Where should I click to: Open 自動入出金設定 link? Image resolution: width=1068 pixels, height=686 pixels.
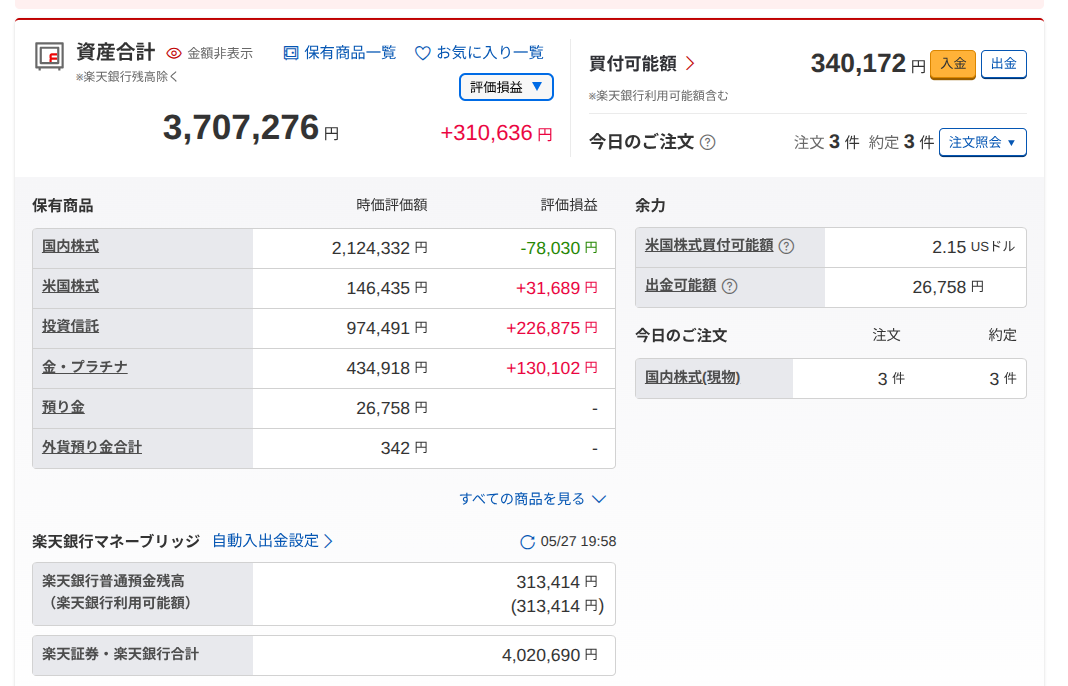click(x=272, y=541)
